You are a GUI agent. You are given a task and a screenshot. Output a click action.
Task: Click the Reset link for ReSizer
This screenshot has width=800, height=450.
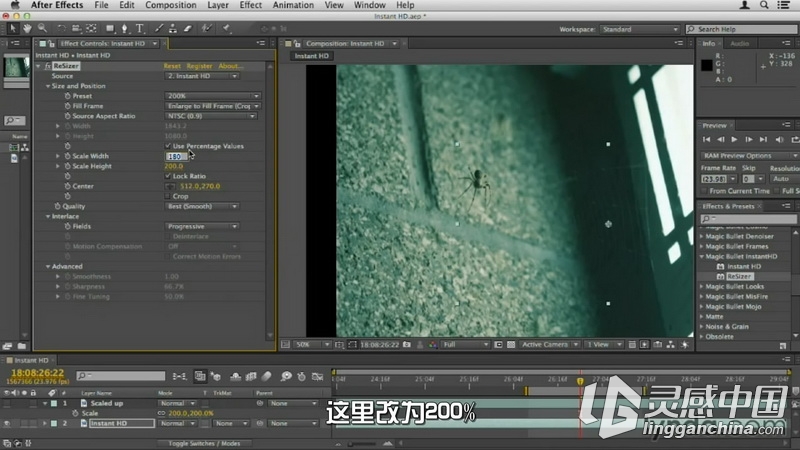172,66
